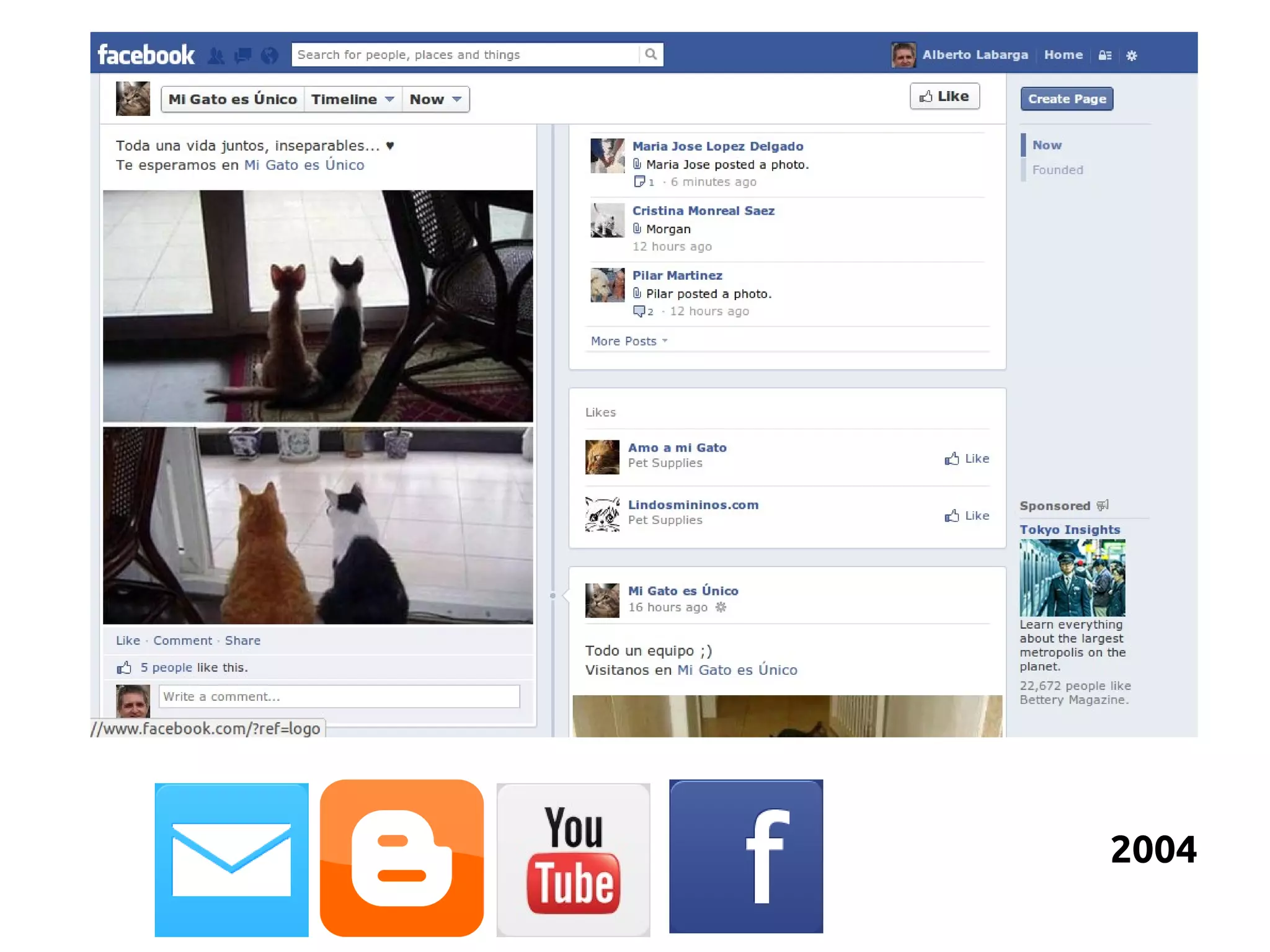Click the orange Blogger icon
The image size is (1270, 952).
pyautogui.click(x=401, y=859)
